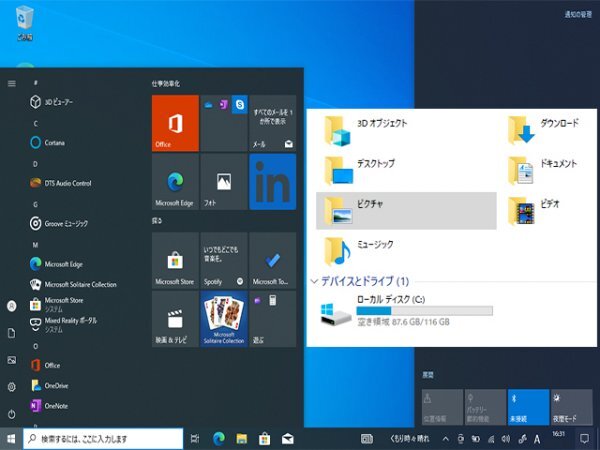The width and height of the screenshot is (600, 450).
Task: Open the tile folder containing the Skype icon
Action: click(224, 123)
